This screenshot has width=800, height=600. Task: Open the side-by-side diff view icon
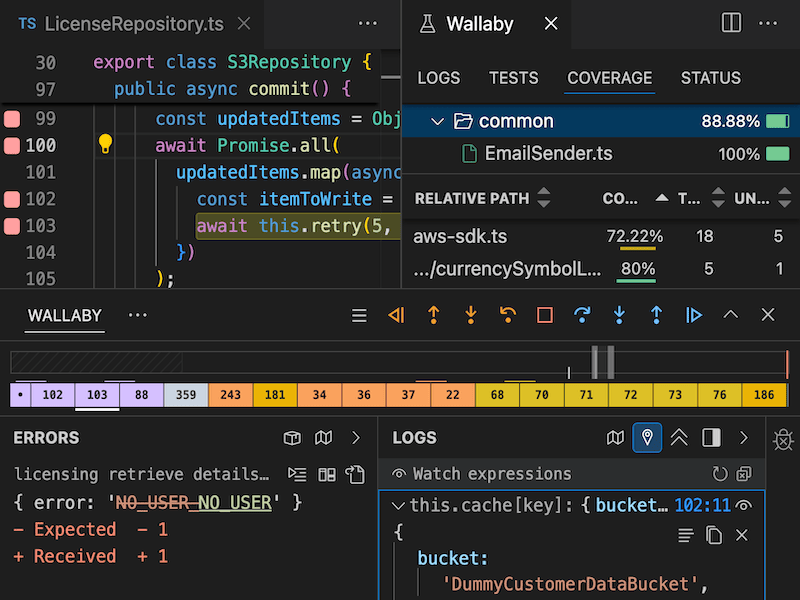click(x=327, y=475)
